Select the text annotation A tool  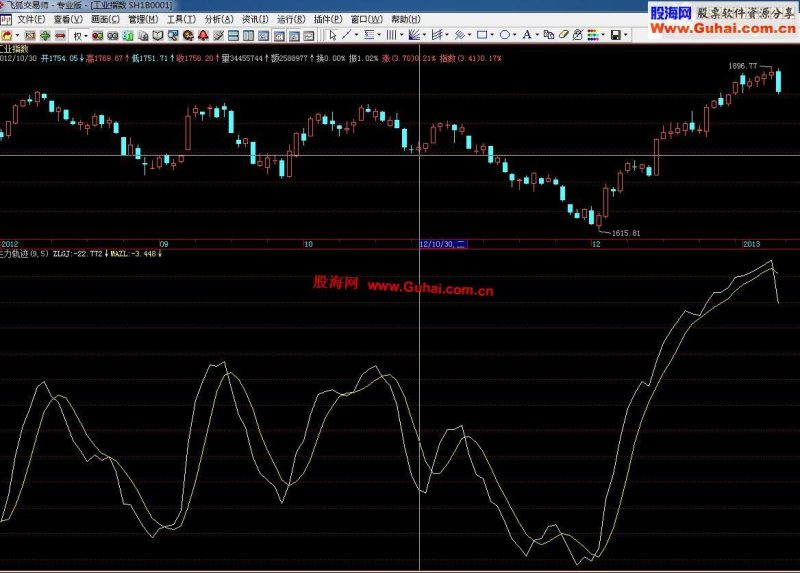[527, 35]
